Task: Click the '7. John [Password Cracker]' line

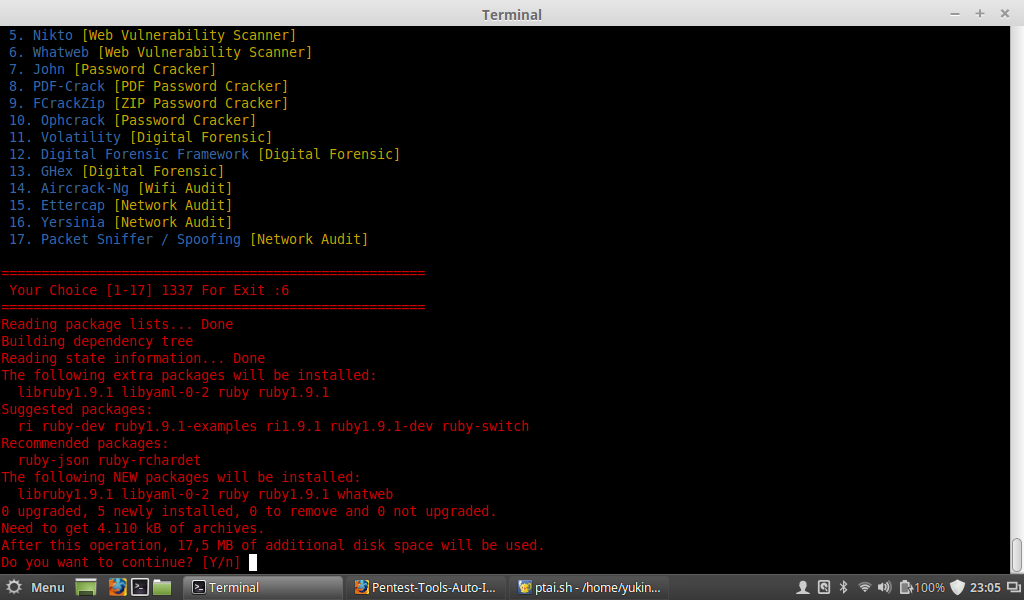Action: tap(112, 69)
